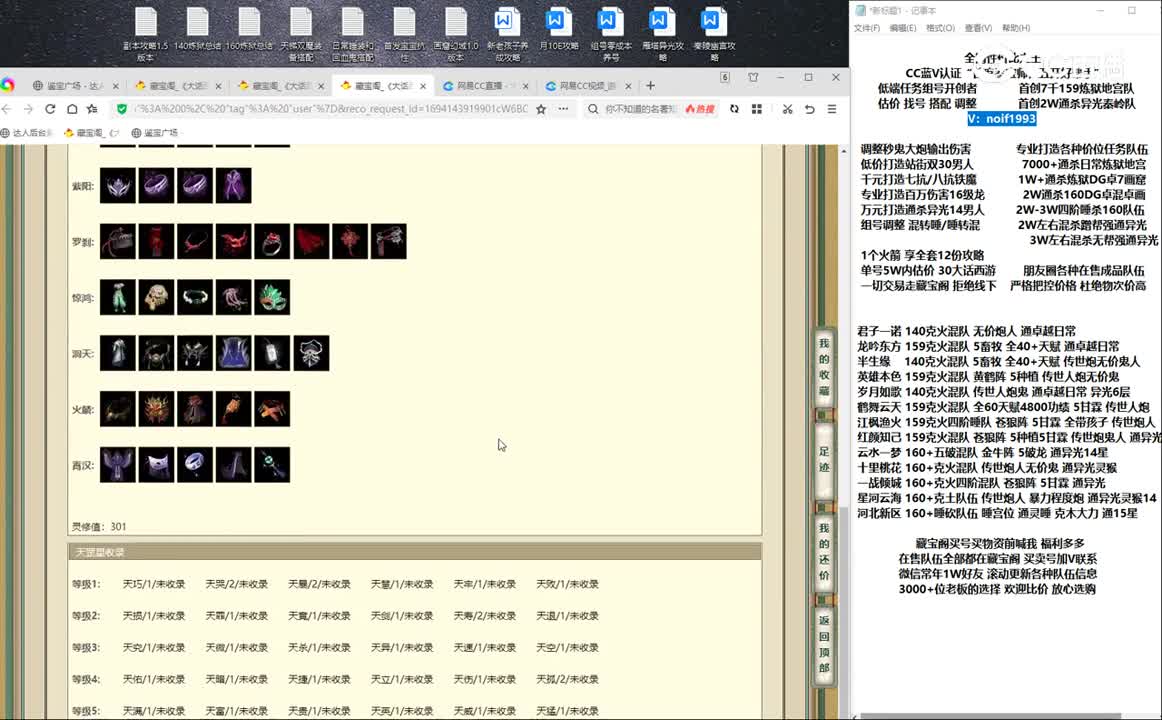Screen dimensions: 1162x720
Task: Open the browser skin shirt icon
Action: click(753, 77)
